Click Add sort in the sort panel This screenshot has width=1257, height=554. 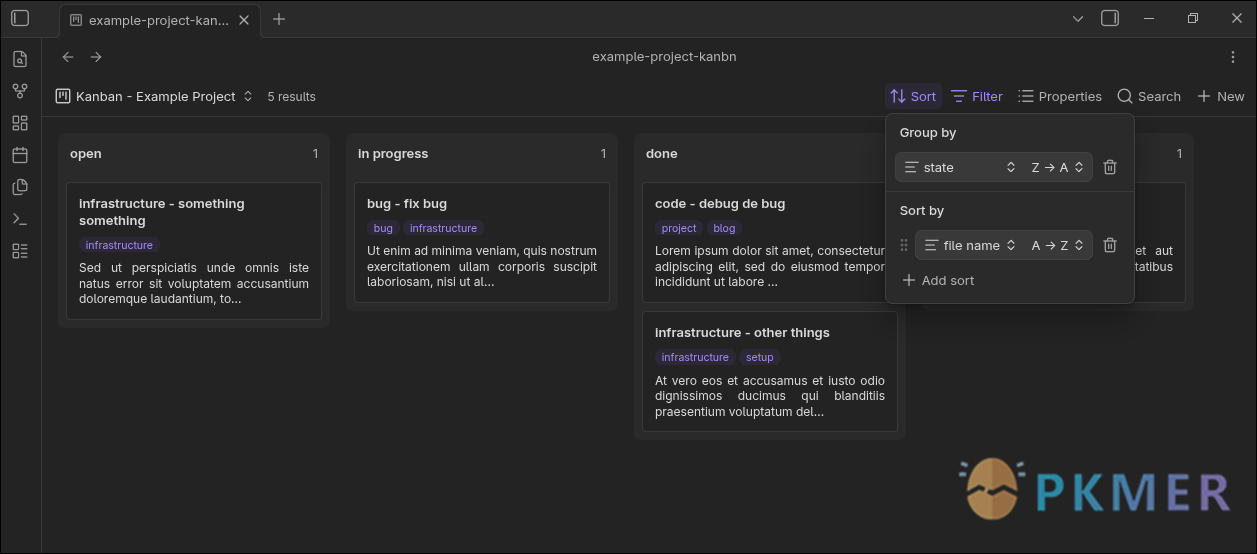pos(938,280)
